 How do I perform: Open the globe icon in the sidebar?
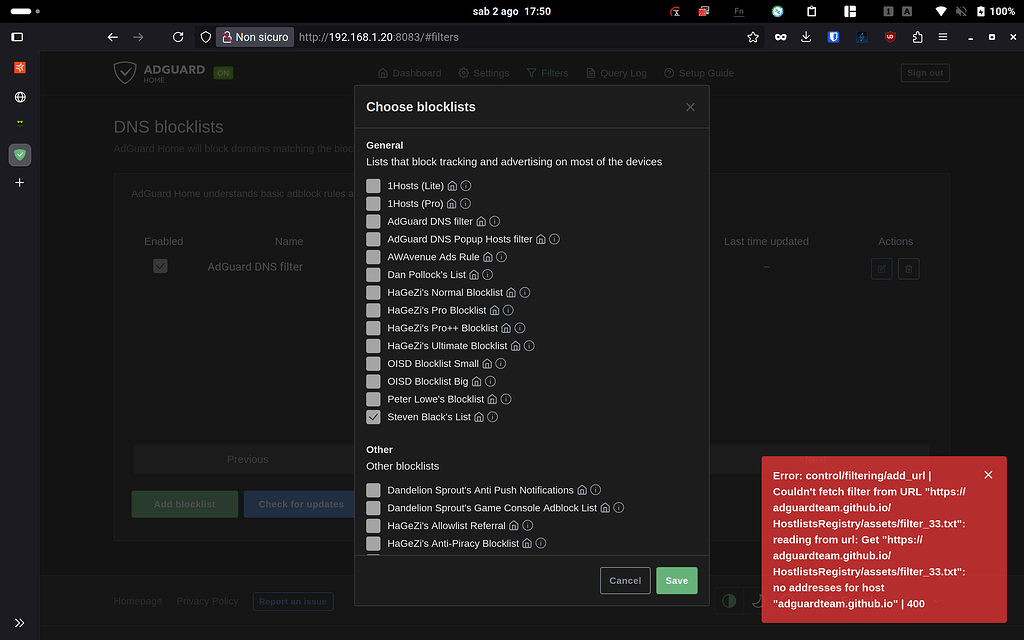point(20,97)
